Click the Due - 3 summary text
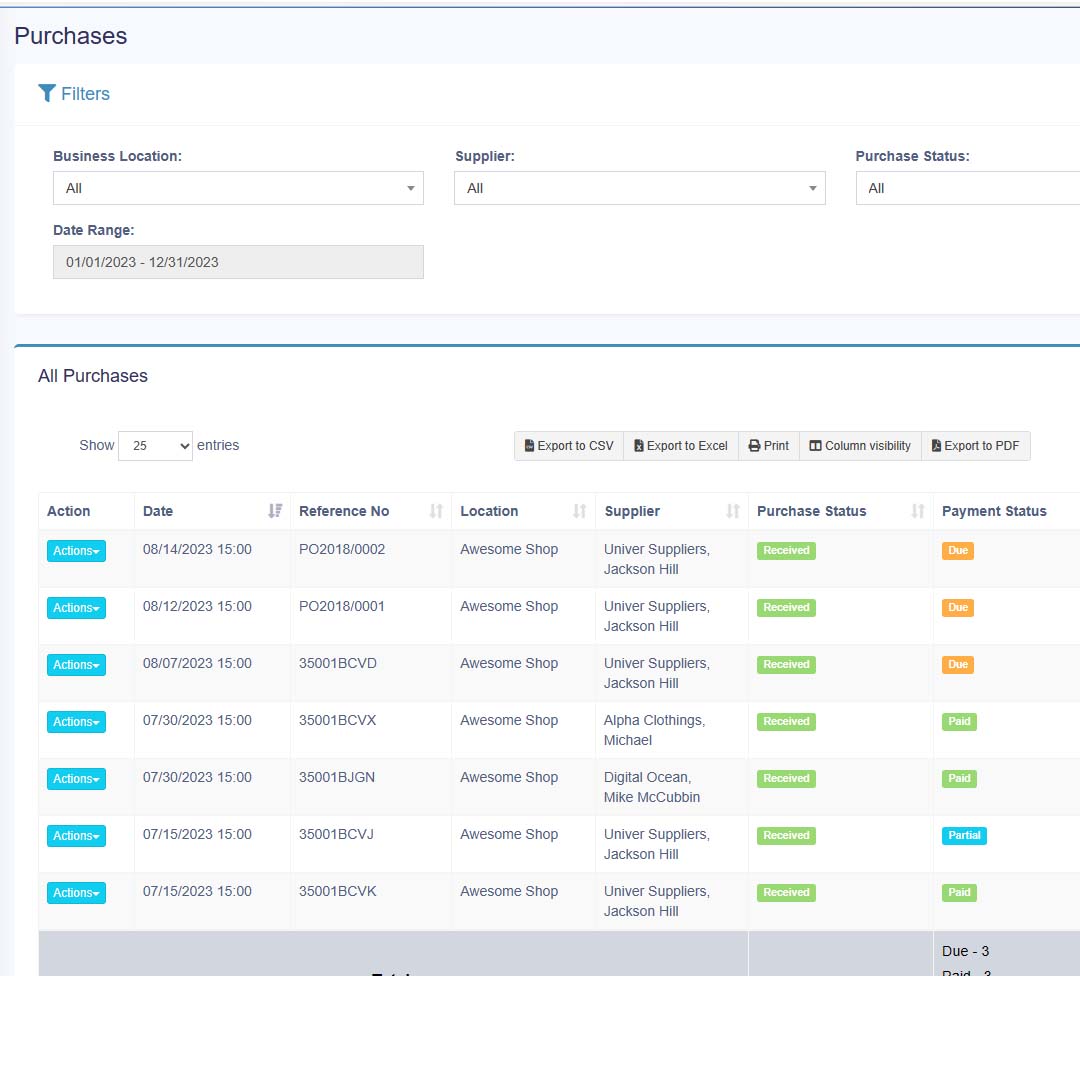The width and height of the screenshot is (1080, 1080). (x=965, y=951)
